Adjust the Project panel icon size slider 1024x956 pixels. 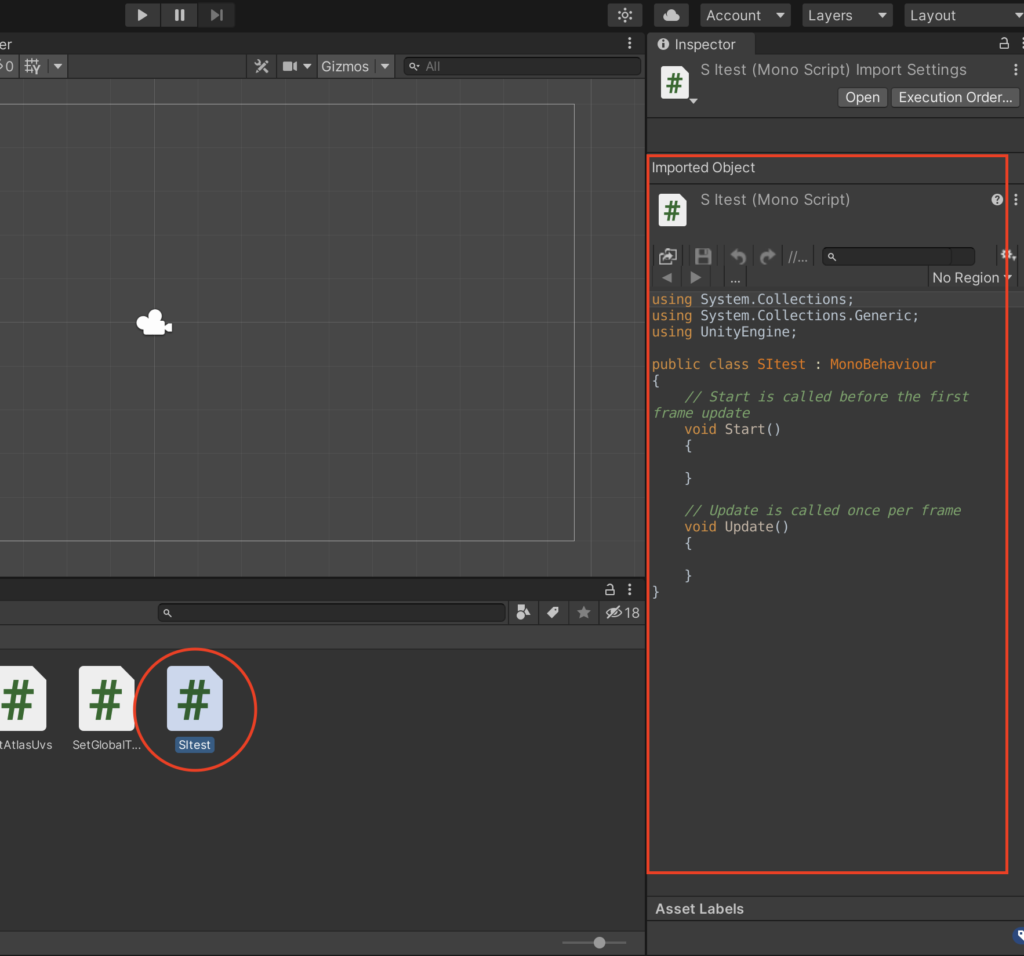click(597, 942)
